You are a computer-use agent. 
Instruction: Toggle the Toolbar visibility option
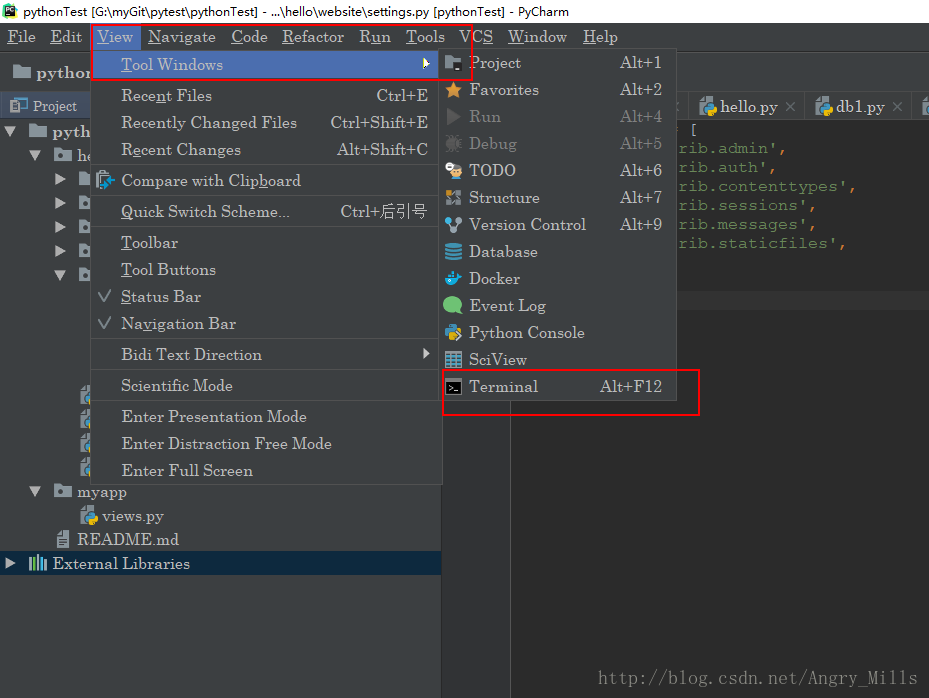(264, 243)
